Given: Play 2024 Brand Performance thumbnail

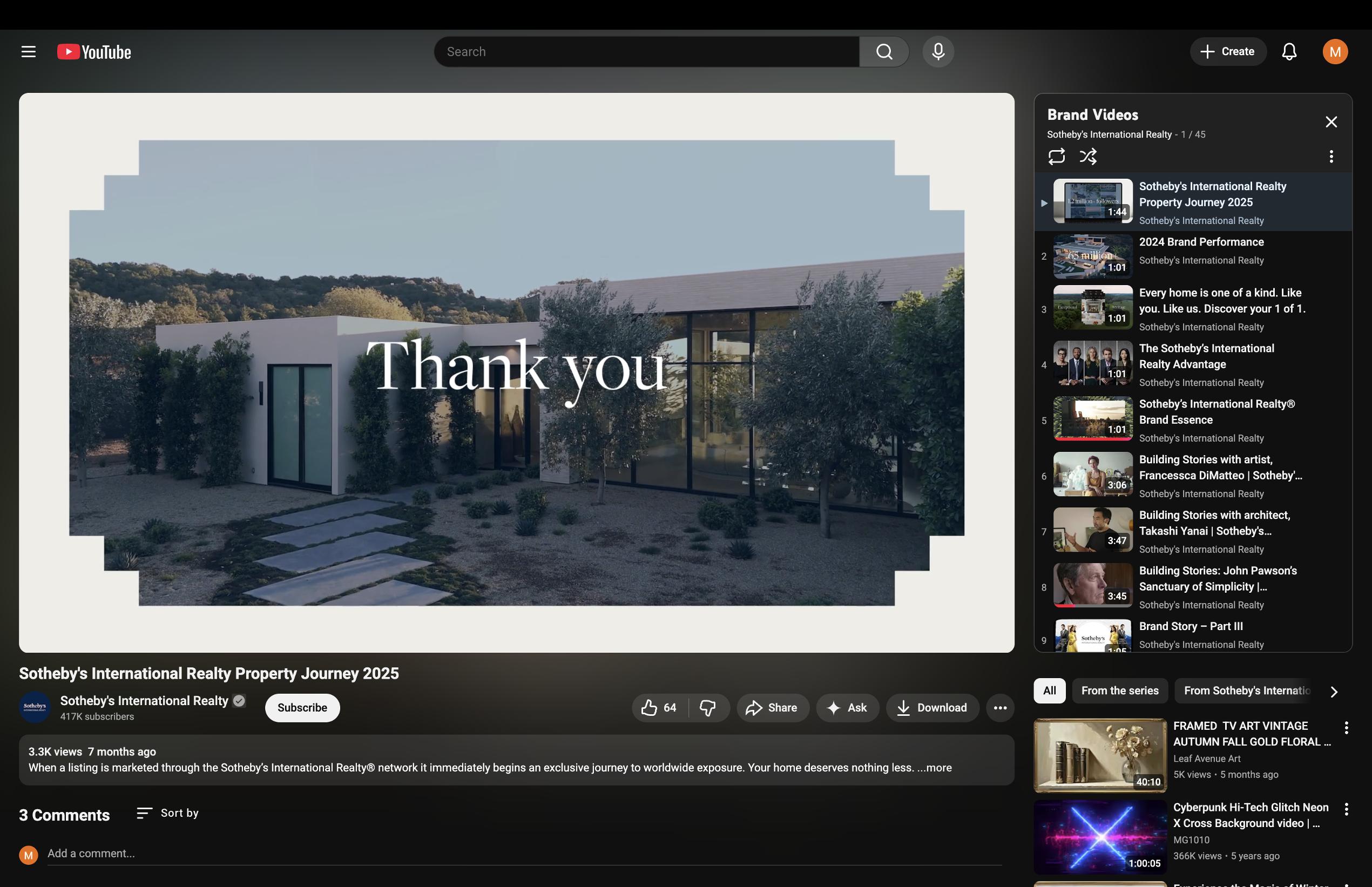Looking at the screenshot, I should (x=1092, y=256).
